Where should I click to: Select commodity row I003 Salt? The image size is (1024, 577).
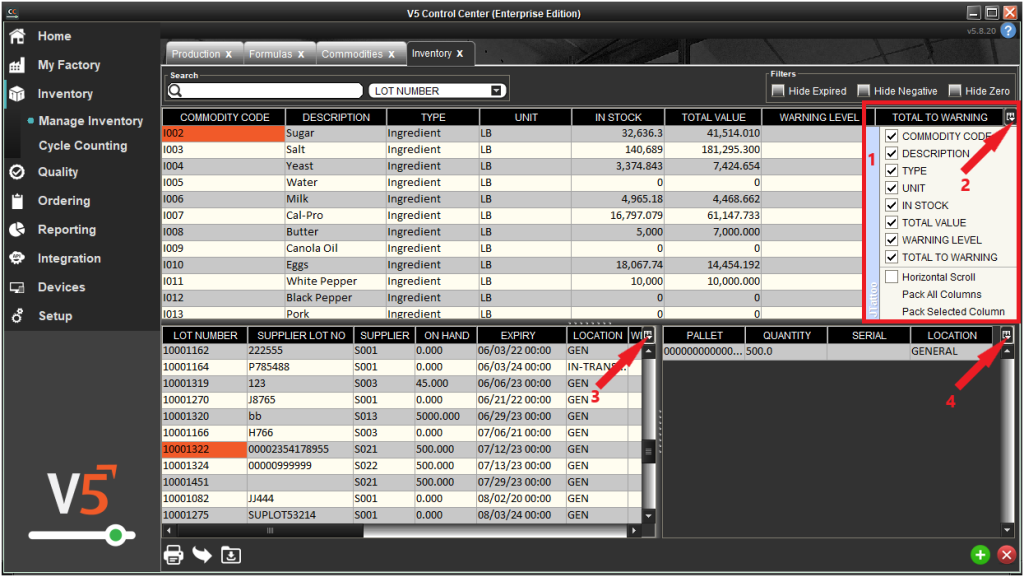[x=512, y=149]
